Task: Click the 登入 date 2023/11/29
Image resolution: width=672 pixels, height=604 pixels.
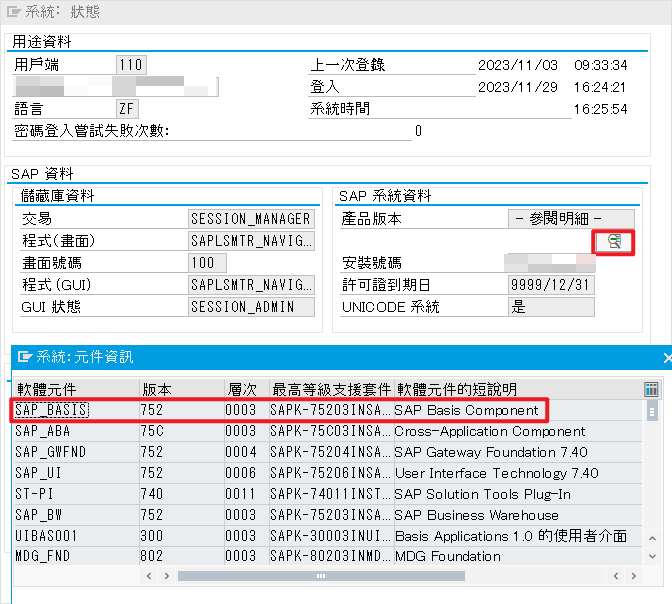Action: pos(518,87)
